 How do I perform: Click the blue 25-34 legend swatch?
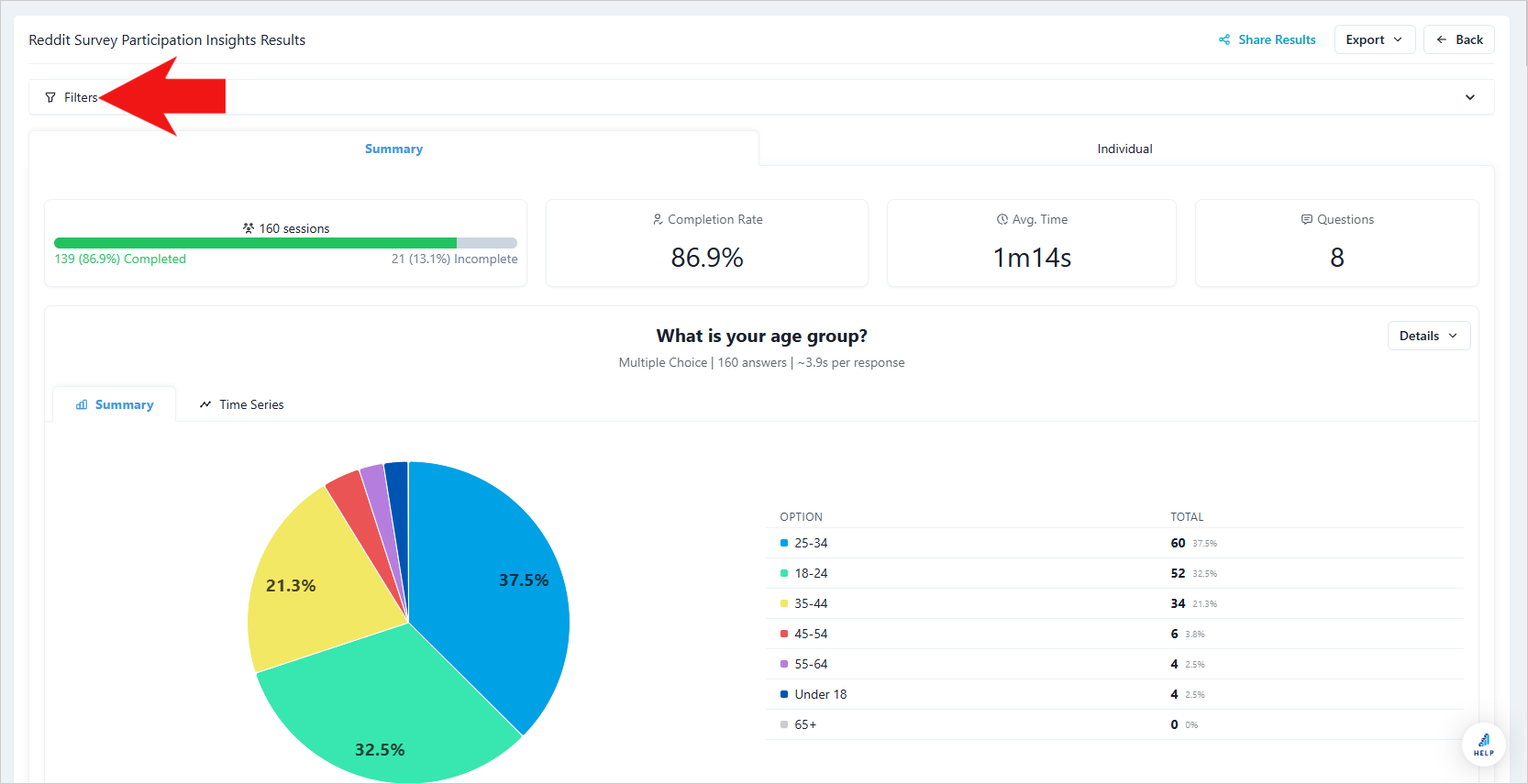pyautogui.click(x=784, y=543)
